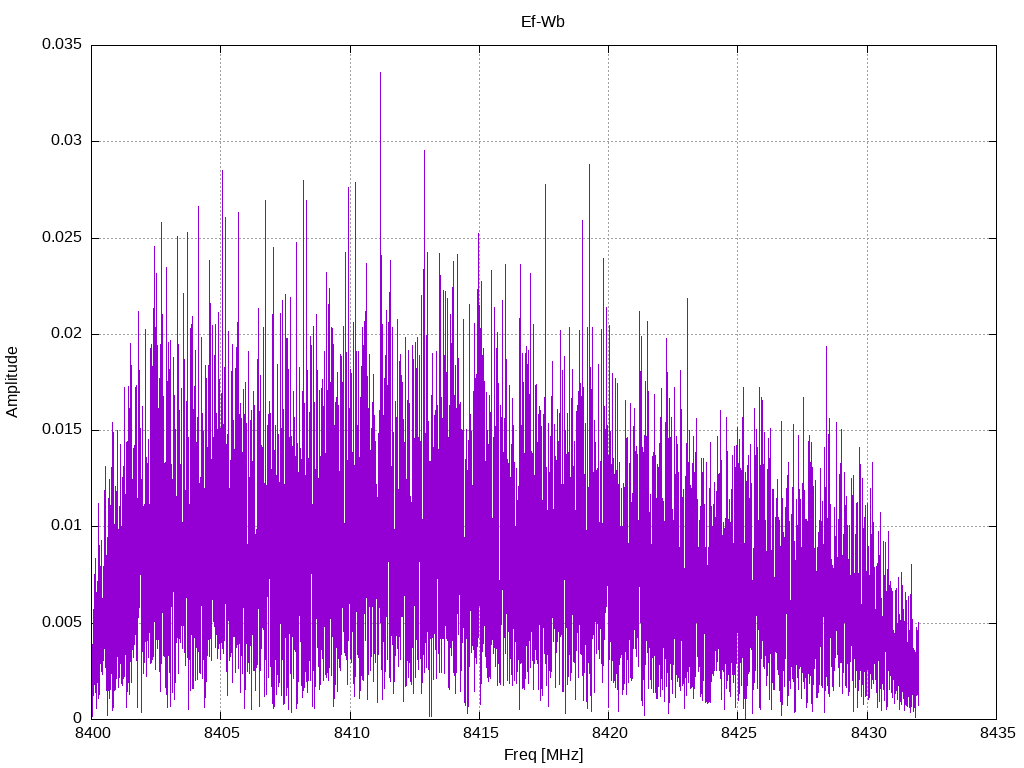The image size is (1024, 768).
Task: Click the x-axis tick label "8405"
Action: coord(221,733)
